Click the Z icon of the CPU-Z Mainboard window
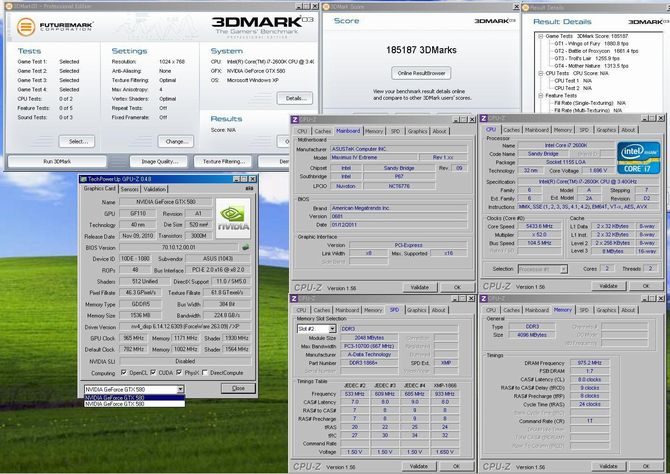 (294, 119)
